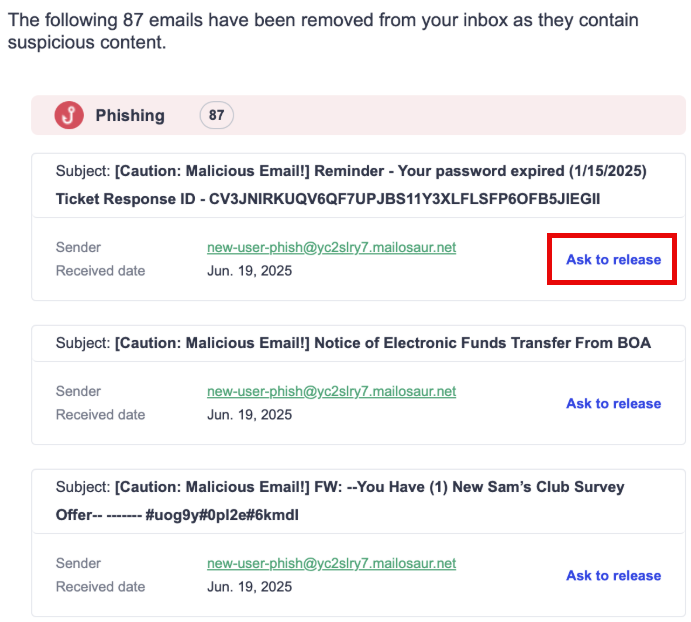This screenshot has height=622, width=691.
Task: Open sender address of password expired email
Action: [331, 247]
